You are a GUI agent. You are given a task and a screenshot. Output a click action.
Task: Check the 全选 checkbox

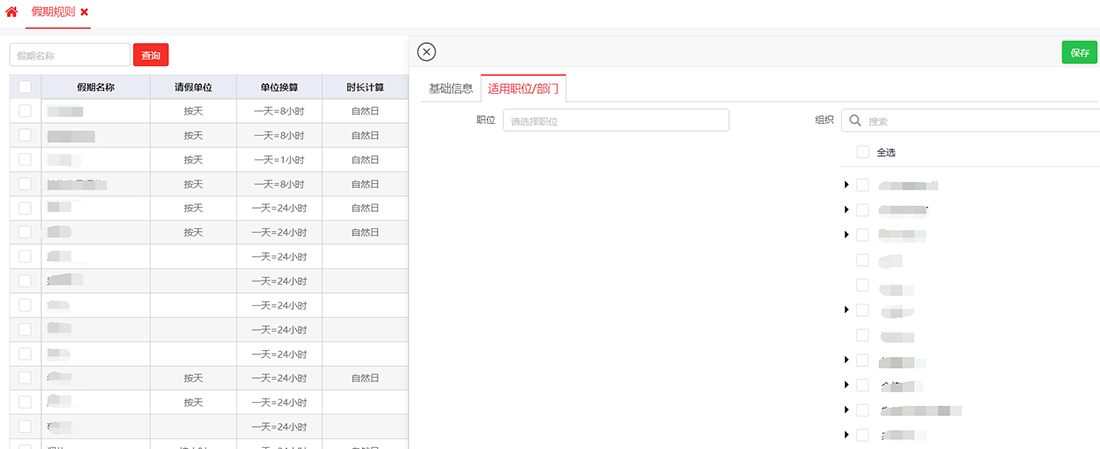click(x=863, y=152)
